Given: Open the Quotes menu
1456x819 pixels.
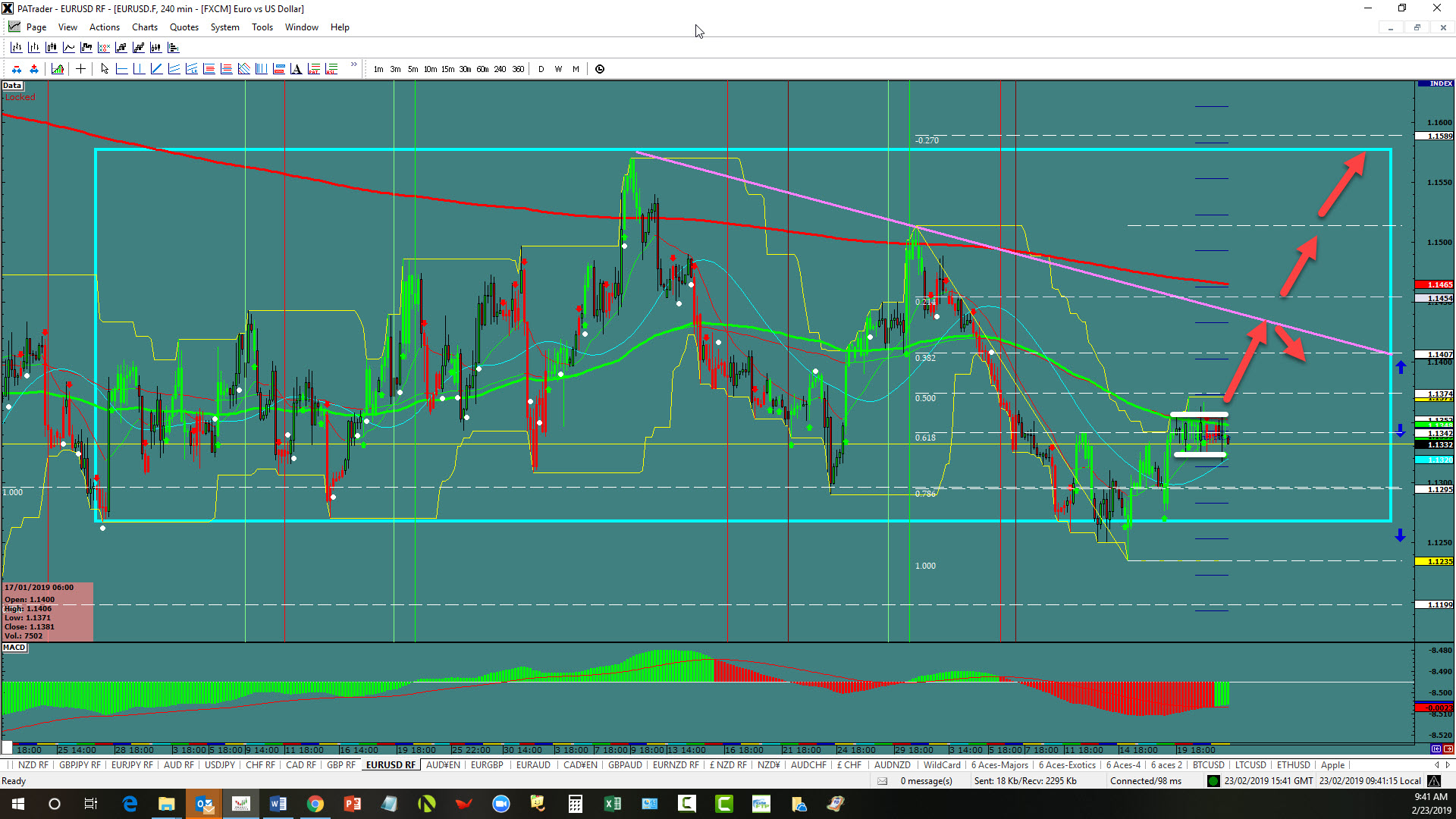Looking at the screenshot, I should 184,27.
